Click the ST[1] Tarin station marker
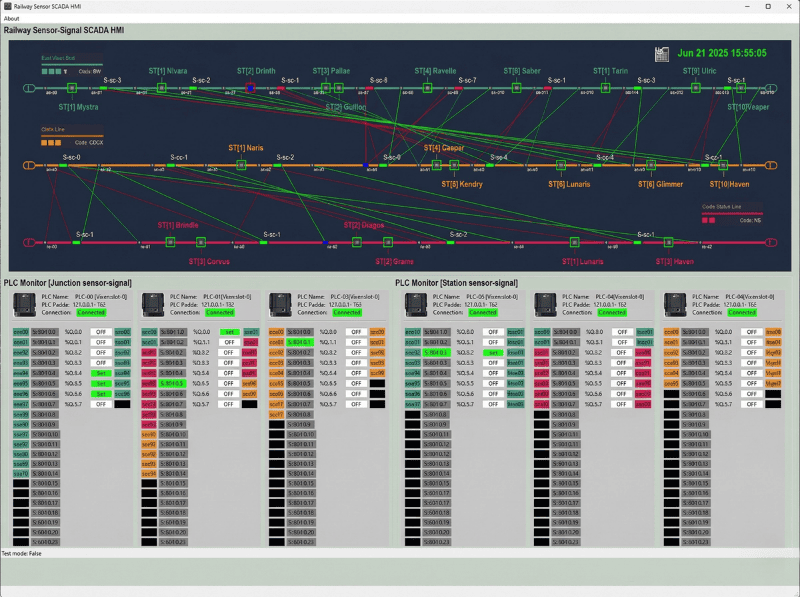Screen dimensions: 800x600 [603, 89]
